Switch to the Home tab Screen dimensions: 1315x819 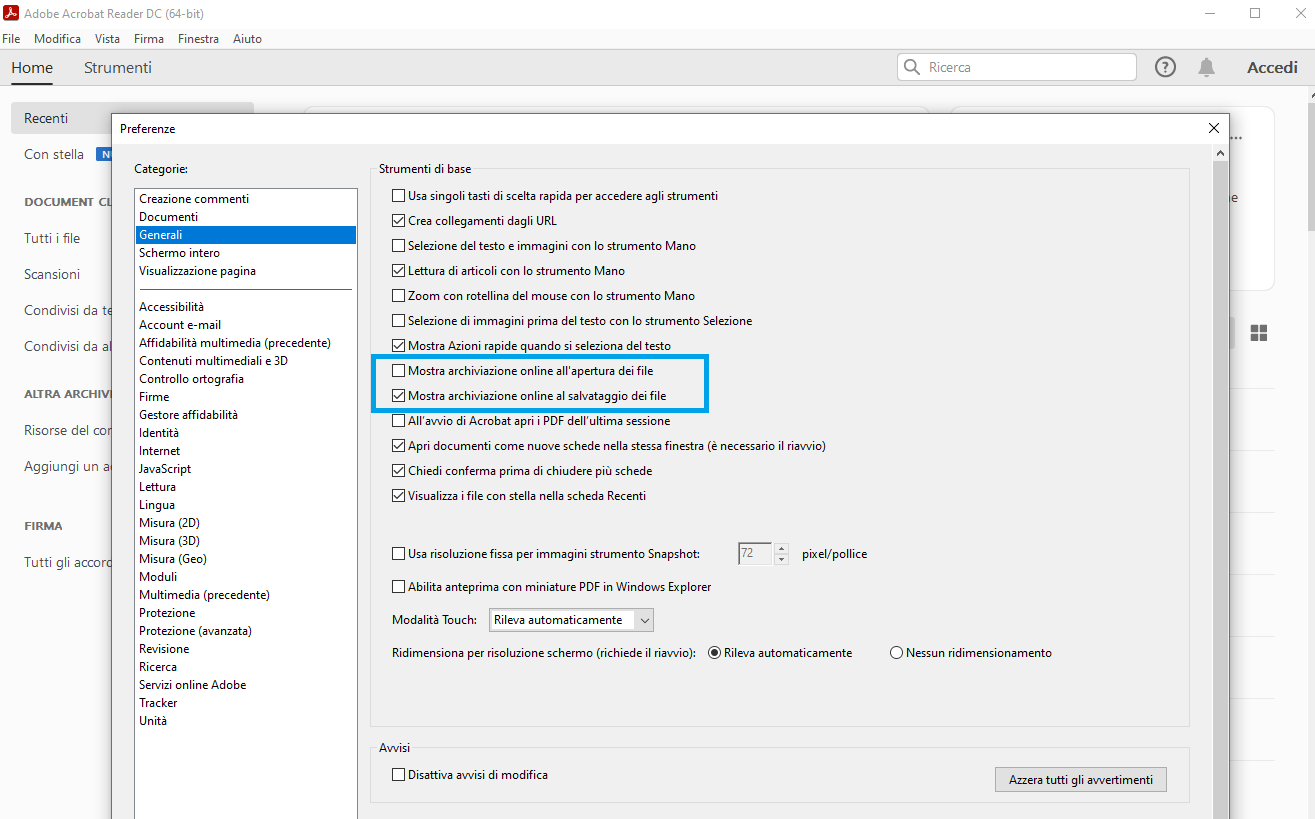[x=32, y=68]
